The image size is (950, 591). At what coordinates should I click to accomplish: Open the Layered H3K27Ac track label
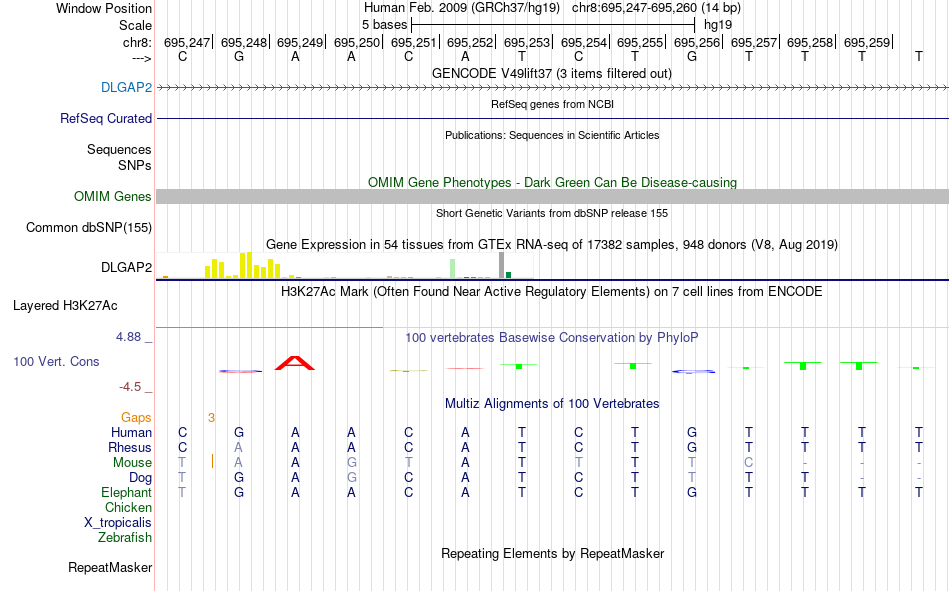(x=65, y=306)
